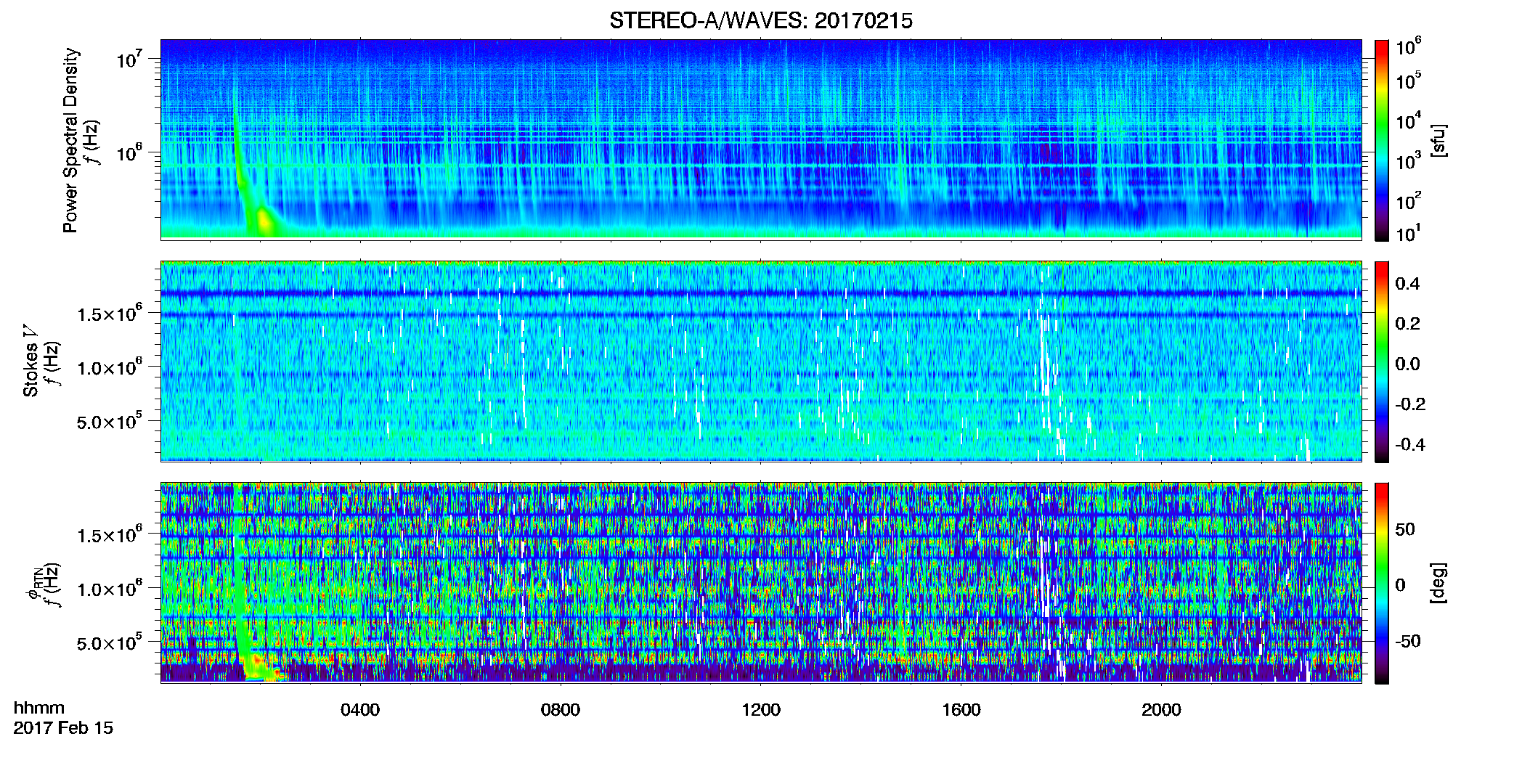Screen dimensions: 1522x784
Task: Select the 10^3 label beside the sfu color bar
Action: coord(1409,161)
